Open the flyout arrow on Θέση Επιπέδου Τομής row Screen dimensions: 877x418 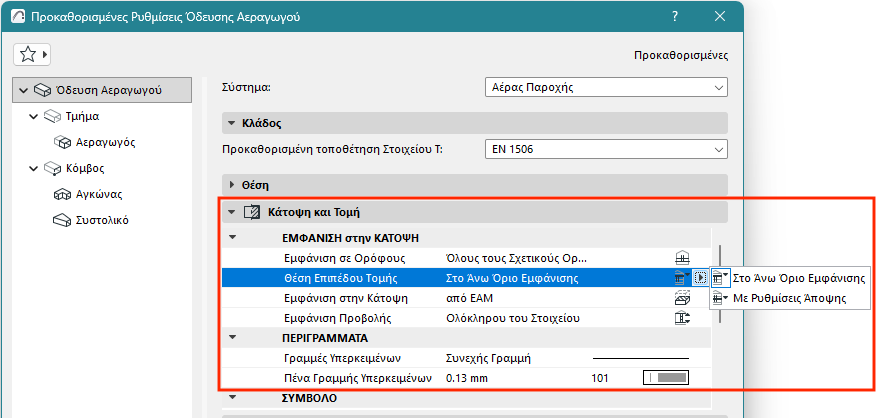coord(699,278)
